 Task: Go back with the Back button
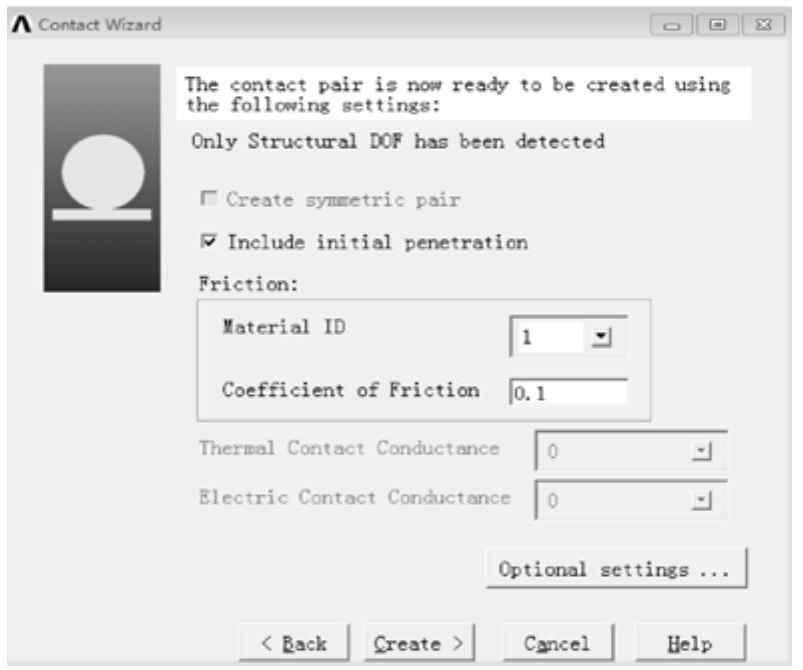pos(294,644)
